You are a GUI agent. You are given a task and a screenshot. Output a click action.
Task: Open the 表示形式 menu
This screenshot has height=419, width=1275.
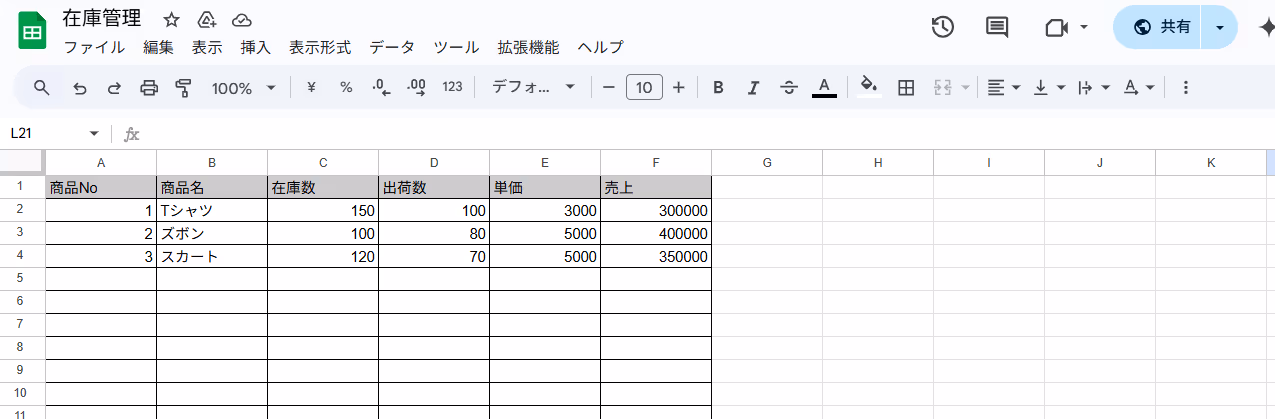pos(320,47)
